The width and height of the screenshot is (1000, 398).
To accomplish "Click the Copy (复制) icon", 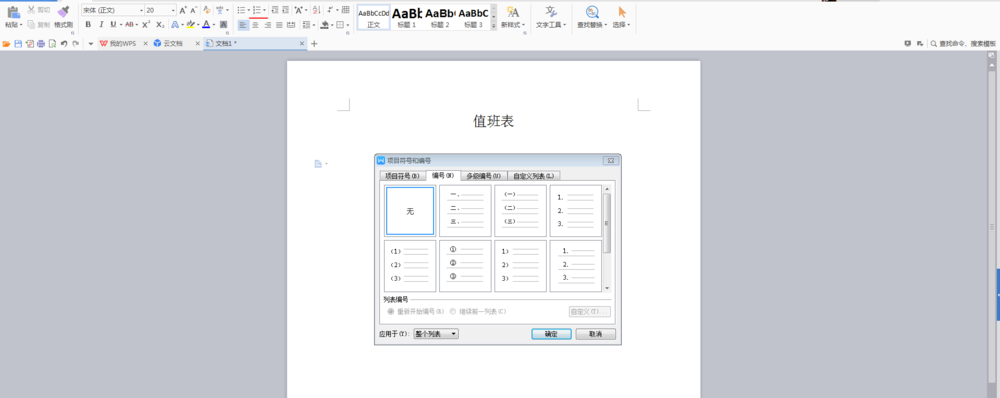I will point(32,24).
